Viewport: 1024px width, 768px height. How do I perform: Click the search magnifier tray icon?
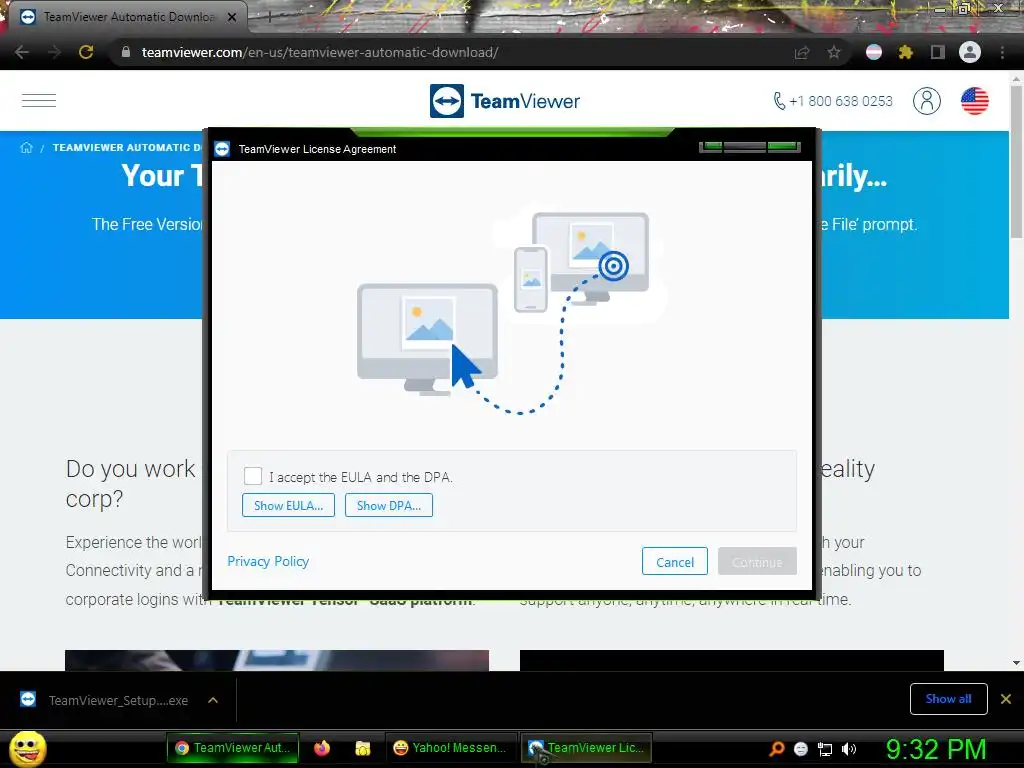coord(776,749)
